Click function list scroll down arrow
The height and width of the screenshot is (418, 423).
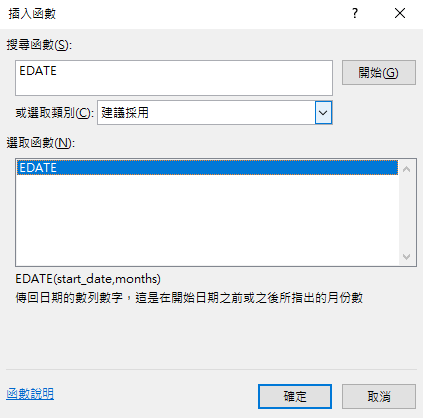pyautogui.click(x=406, y=256)
